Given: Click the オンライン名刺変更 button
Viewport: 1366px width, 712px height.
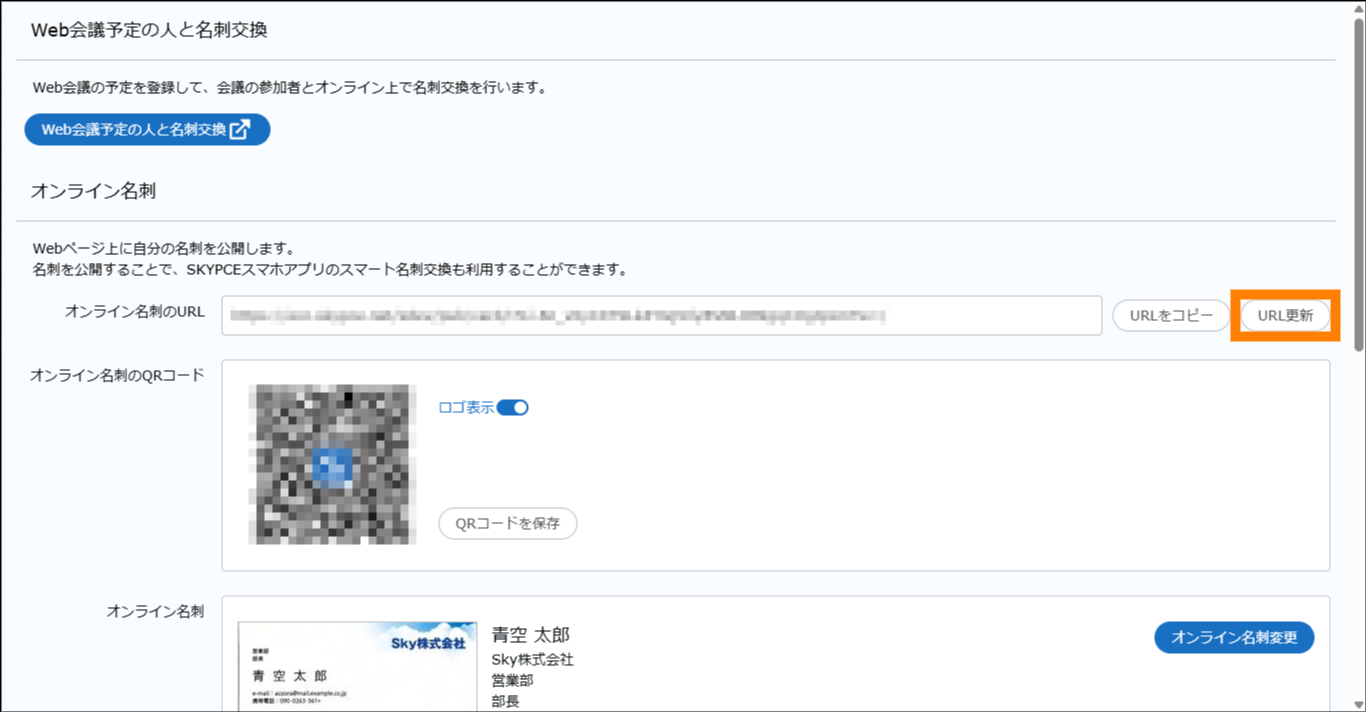Looking at the screenshot, I should pos(1234,637).
